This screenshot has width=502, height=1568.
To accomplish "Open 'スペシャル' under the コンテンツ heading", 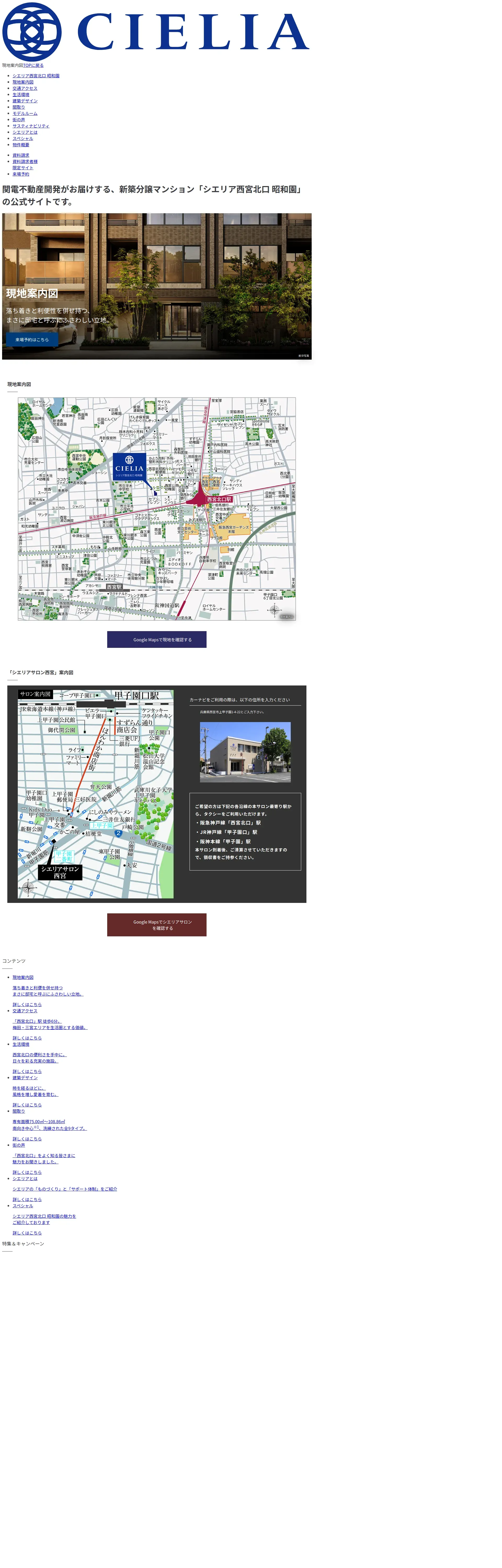I will click(23, 1206).
